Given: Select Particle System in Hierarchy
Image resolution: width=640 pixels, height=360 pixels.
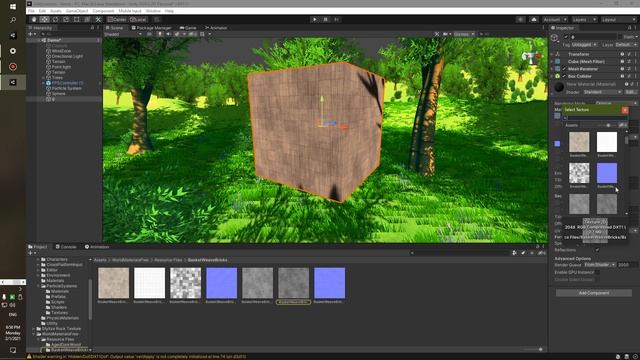Looking at the screenshot, I should coord(67,88).
